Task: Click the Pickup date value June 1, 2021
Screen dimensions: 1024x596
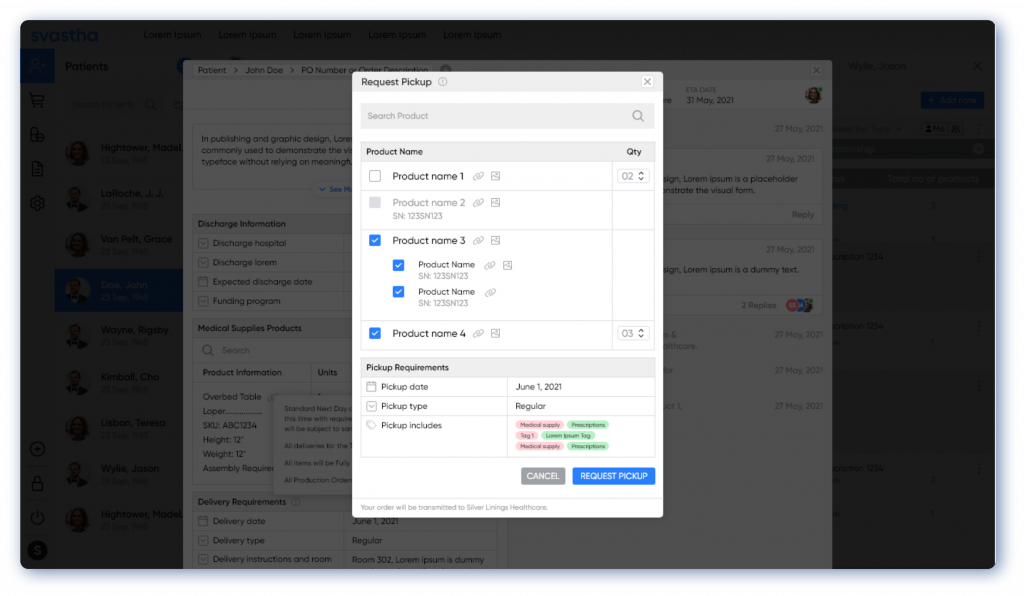Action: 538,386
